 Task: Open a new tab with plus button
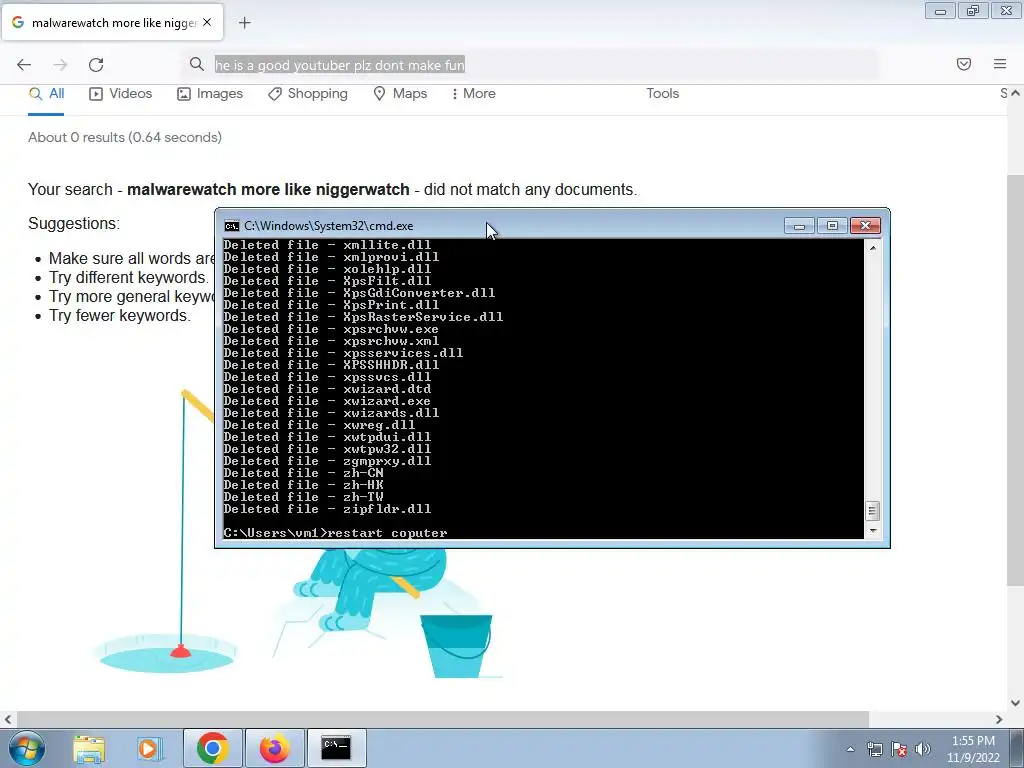click(244, 23)
